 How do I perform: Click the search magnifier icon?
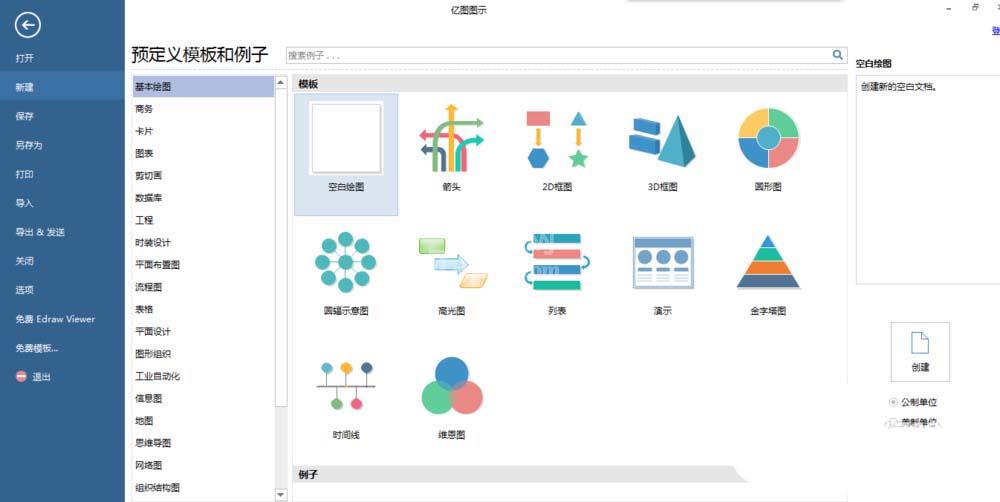click(837, 55)
